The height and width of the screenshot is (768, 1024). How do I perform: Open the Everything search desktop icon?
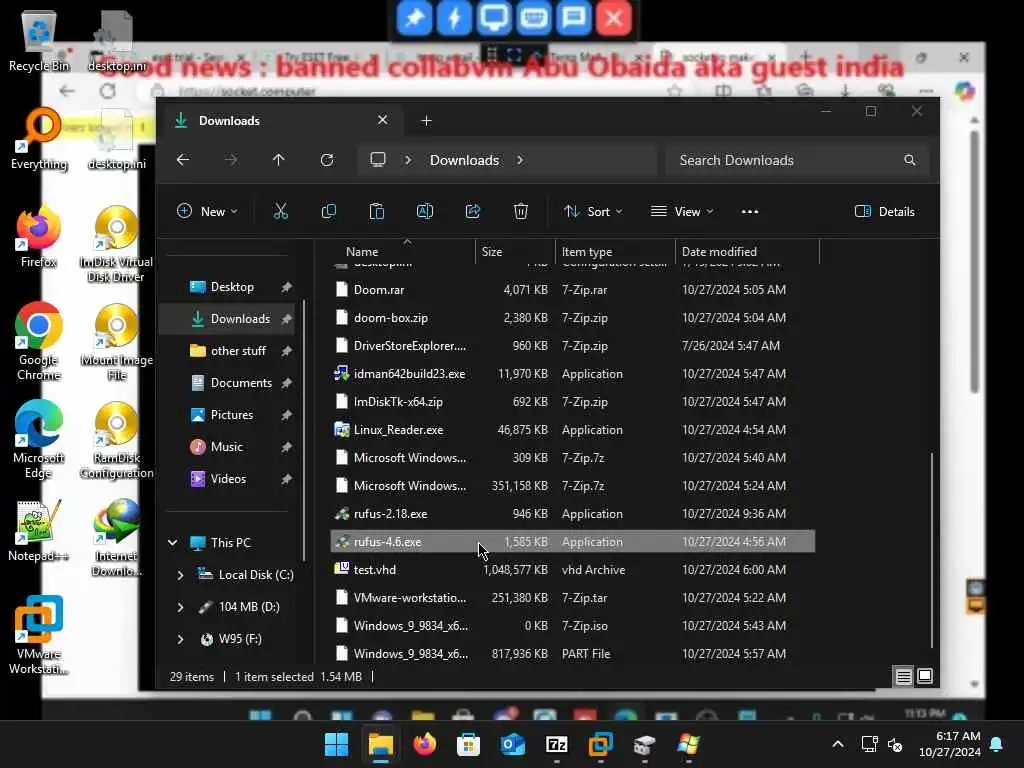tap(39, 139)
